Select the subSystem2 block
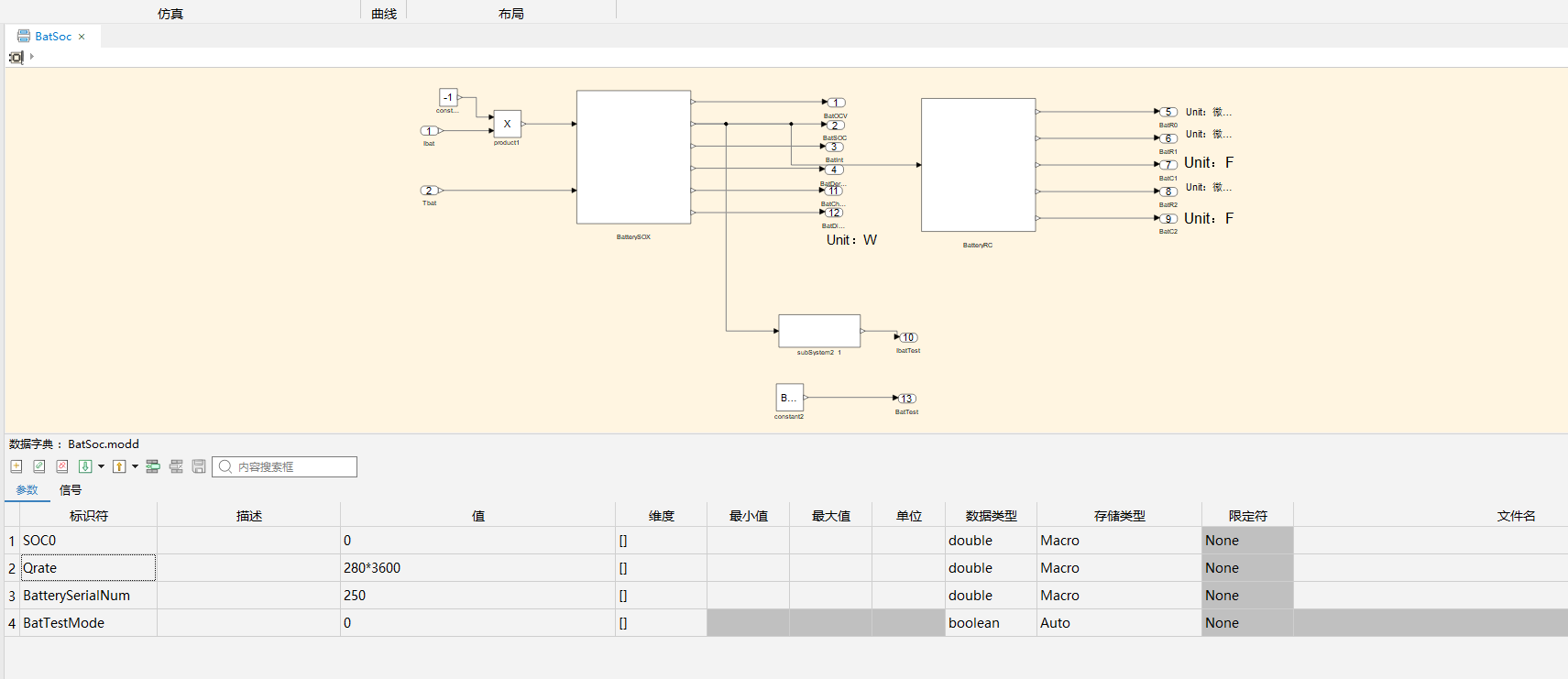The height and width of the screenshot is (679, 1568). (x=819, y=331)
